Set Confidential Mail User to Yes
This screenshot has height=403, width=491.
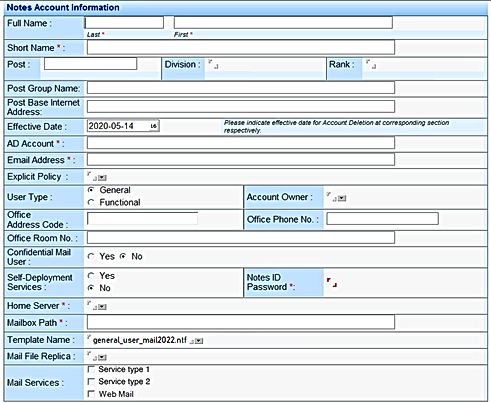click(91, 256)
